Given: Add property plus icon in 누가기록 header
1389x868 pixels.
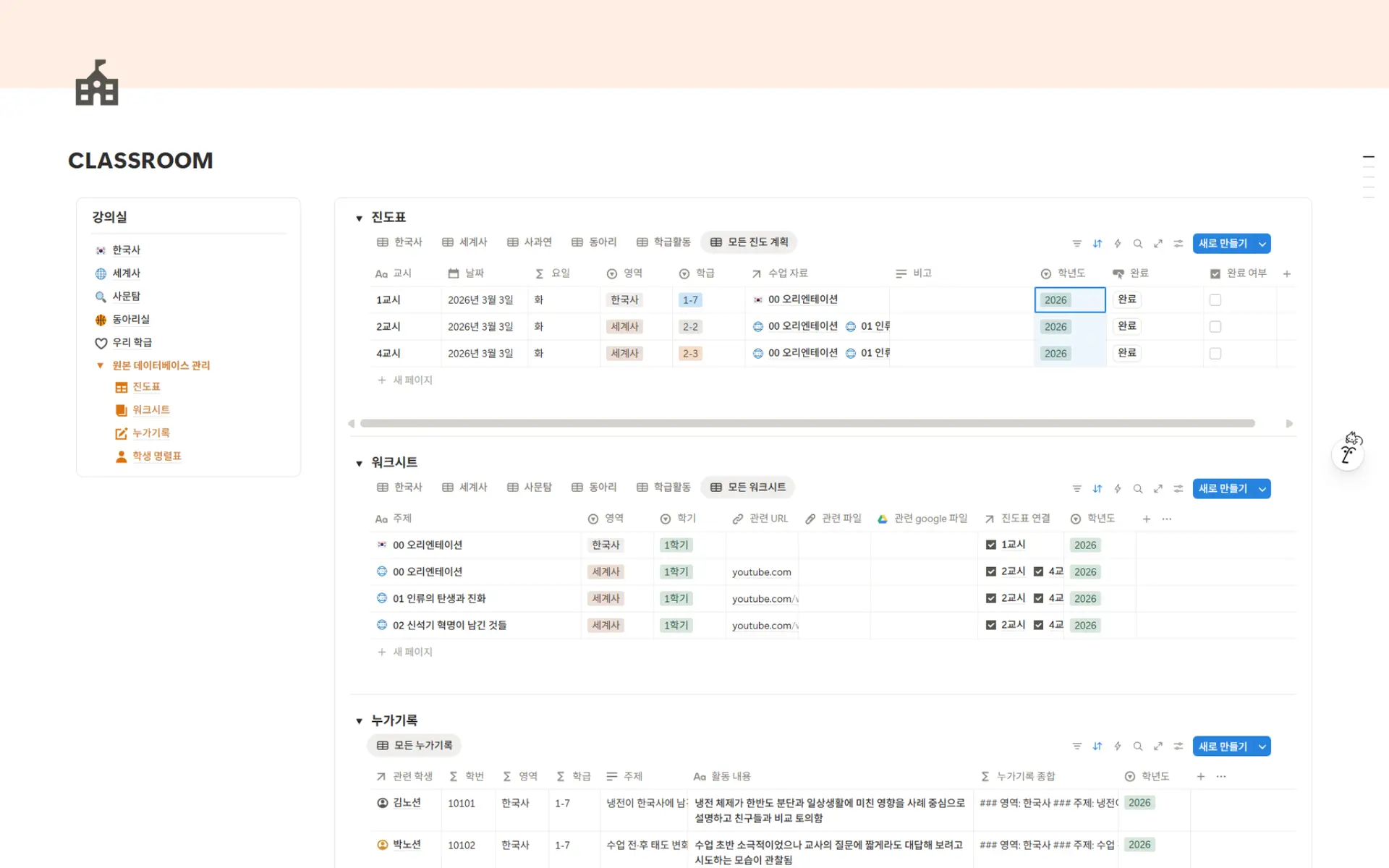Looking at the screenshot, I should click(1201, 776).
